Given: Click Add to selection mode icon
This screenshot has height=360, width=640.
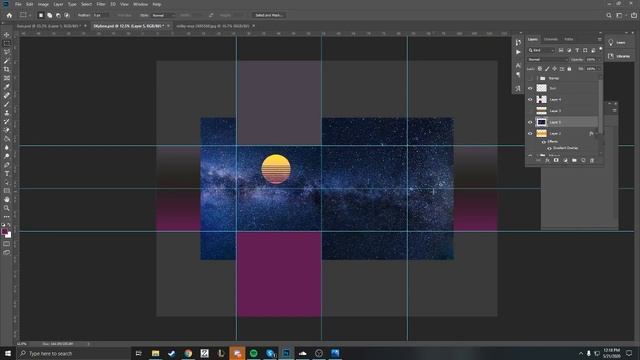Looking at the screenshot, I should (x=49, y=15).
